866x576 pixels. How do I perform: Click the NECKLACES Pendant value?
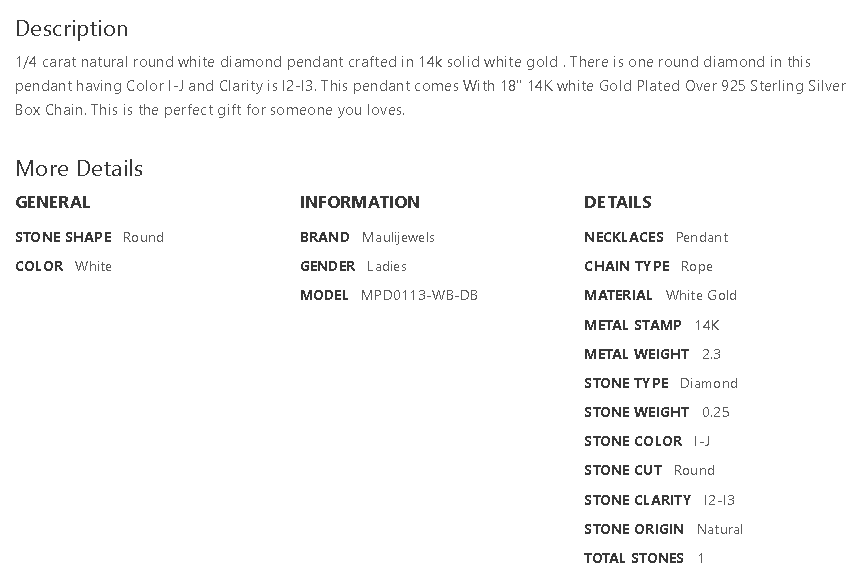(702, 237)
